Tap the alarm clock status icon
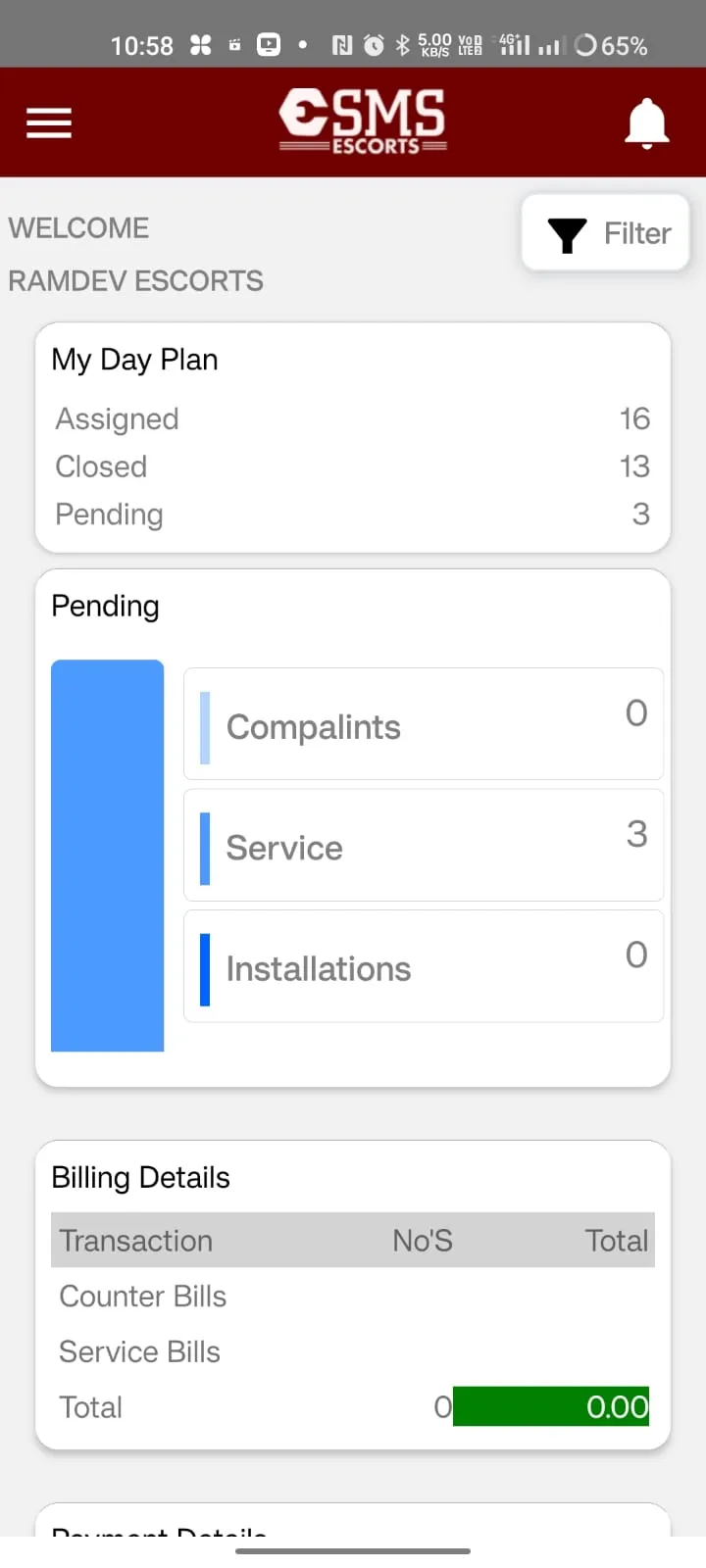706x1568 pixels. [x=374, y=45]
